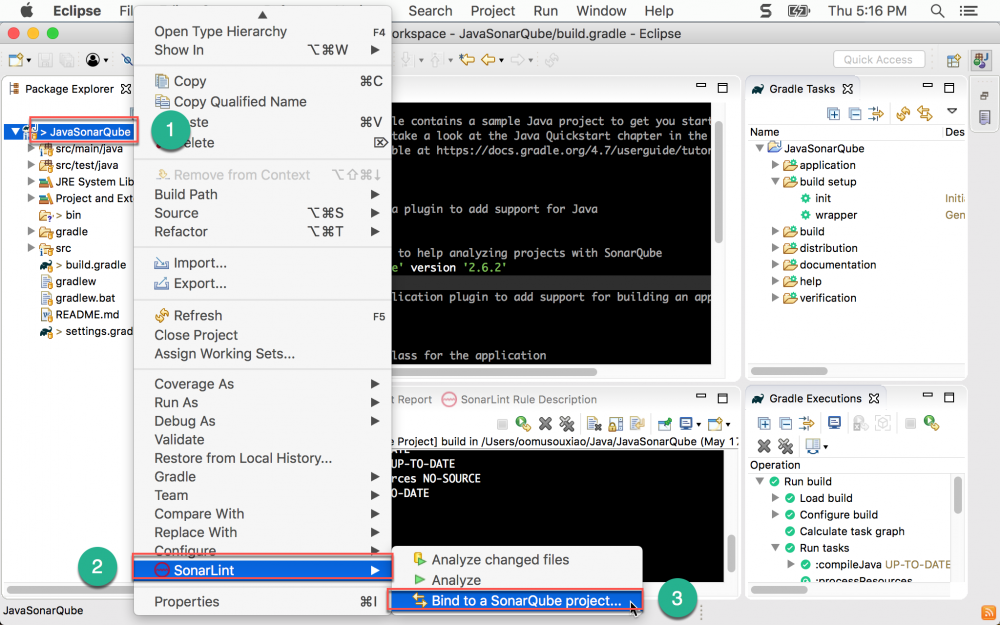Close the Gradle Executions view tab

click(874, 399)
